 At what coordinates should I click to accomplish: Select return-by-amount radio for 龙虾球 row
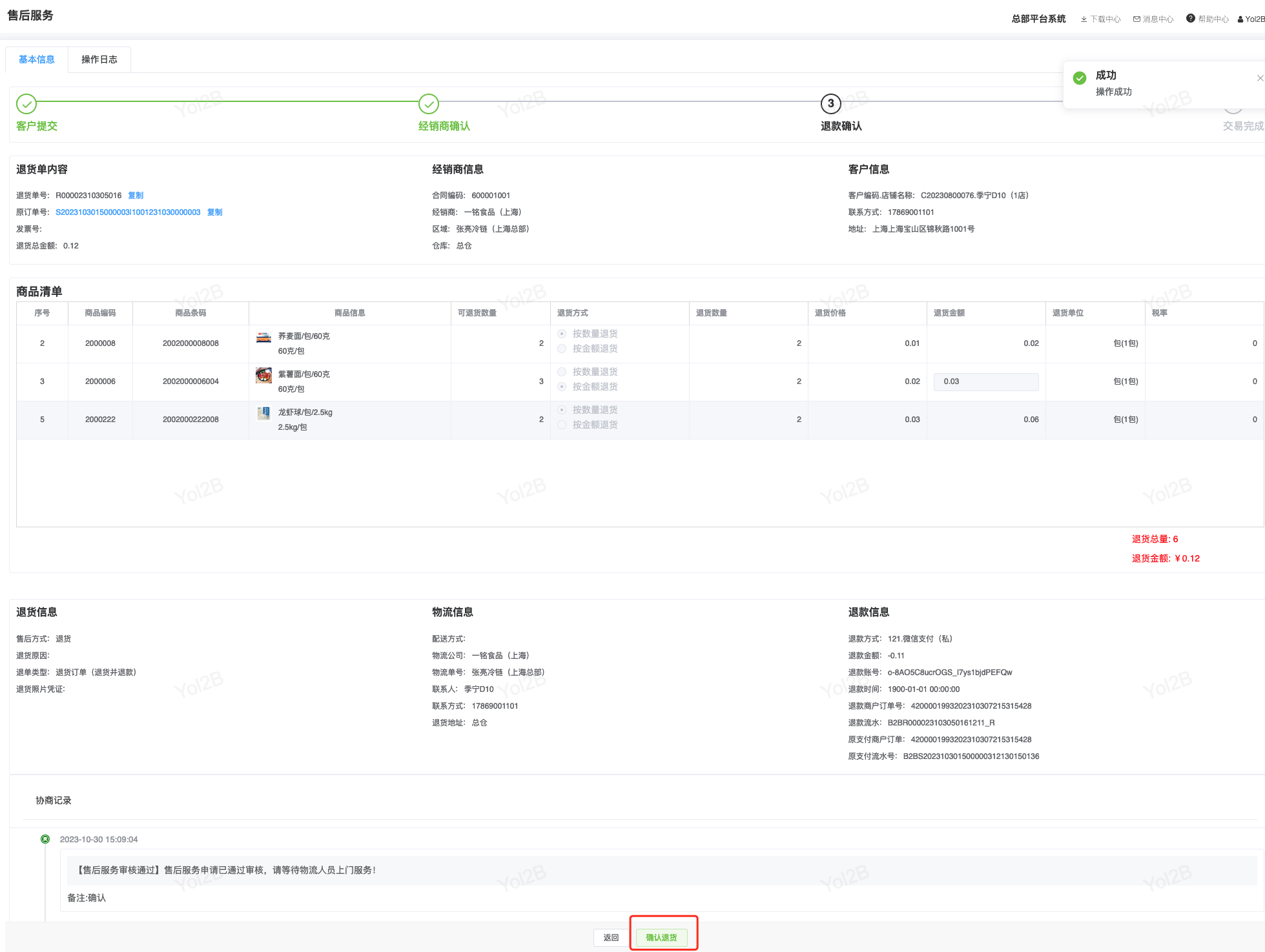click(x=562, y=425)
